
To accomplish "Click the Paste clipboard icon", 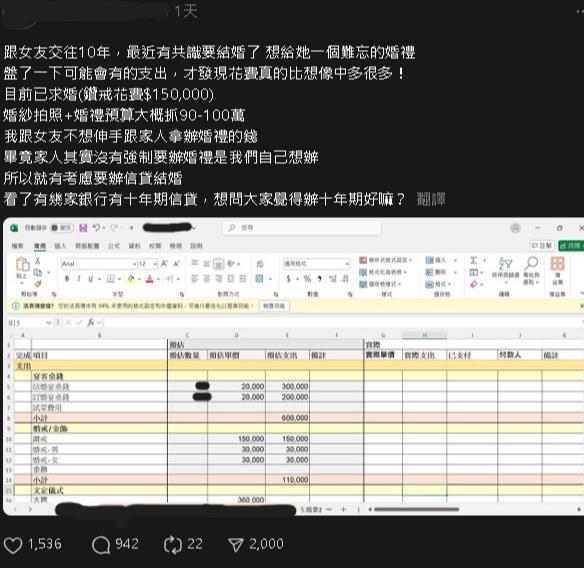I will [22, 264].
